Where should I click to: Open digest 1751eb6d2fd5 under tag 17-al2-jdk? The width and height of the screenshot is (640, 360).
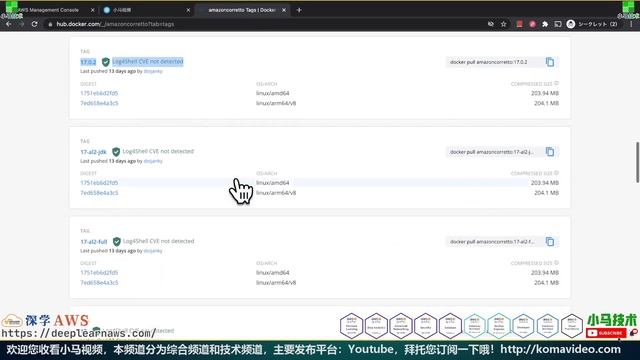tap(99, 183)
